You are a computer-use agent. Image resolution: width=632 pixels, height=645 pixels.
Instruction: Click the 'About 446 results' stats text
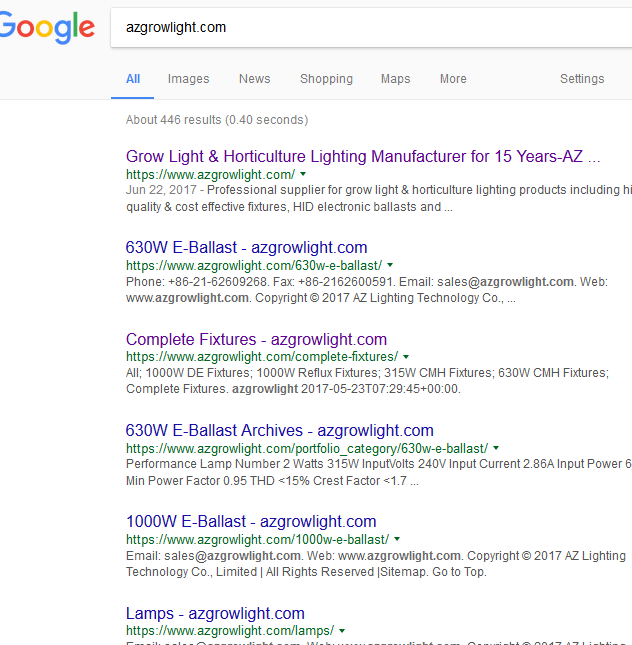tap(217, 120)
